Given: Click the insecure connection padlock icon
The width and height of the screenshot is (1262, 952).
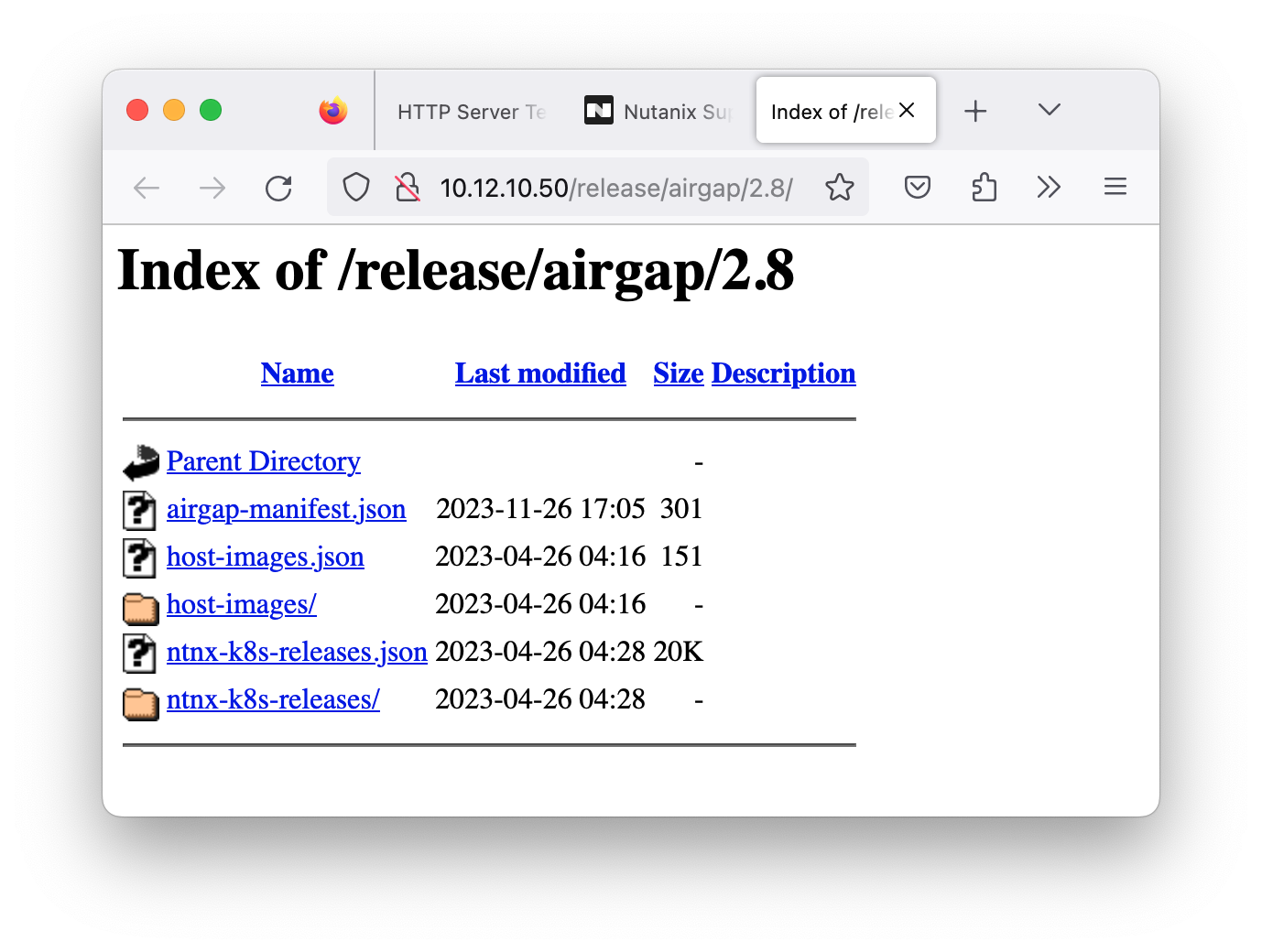Looking at the screenshot, I should click(408, 188).
